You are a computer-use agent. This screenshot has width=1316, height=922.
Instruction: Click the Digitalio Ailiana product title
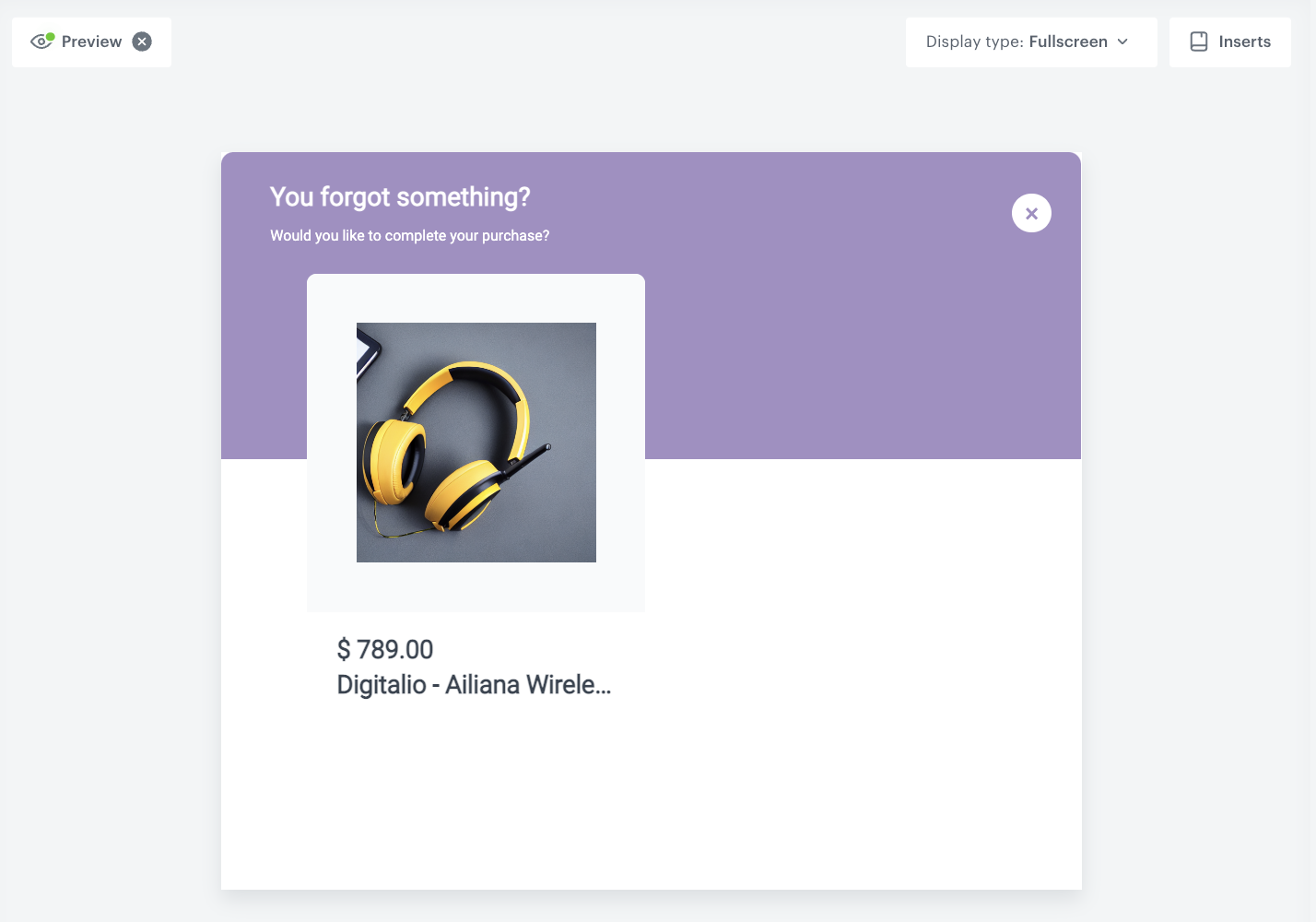pyautogui.click(x=475, y=684)
